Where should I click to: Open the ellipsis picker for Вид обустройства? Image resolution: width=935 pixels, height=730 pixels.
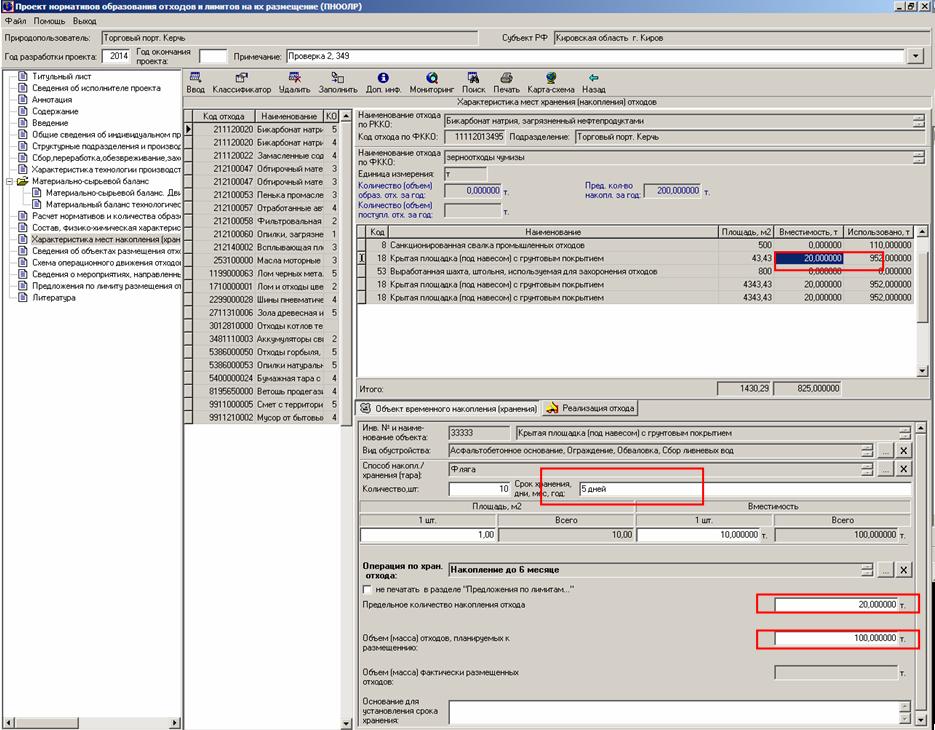(x=885, y=451)
